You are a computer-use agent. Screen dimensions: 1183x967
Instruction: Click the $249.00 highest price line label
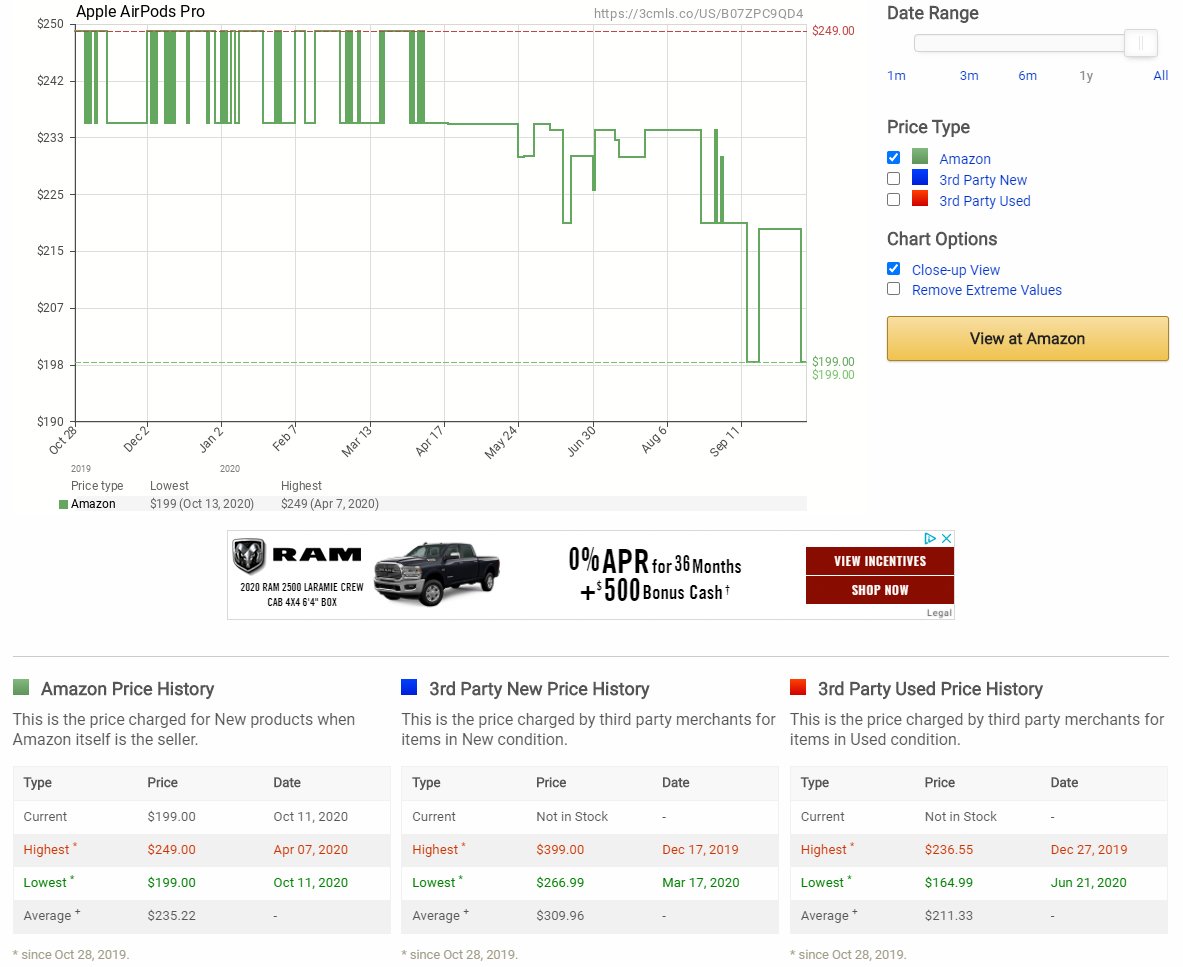833,31
